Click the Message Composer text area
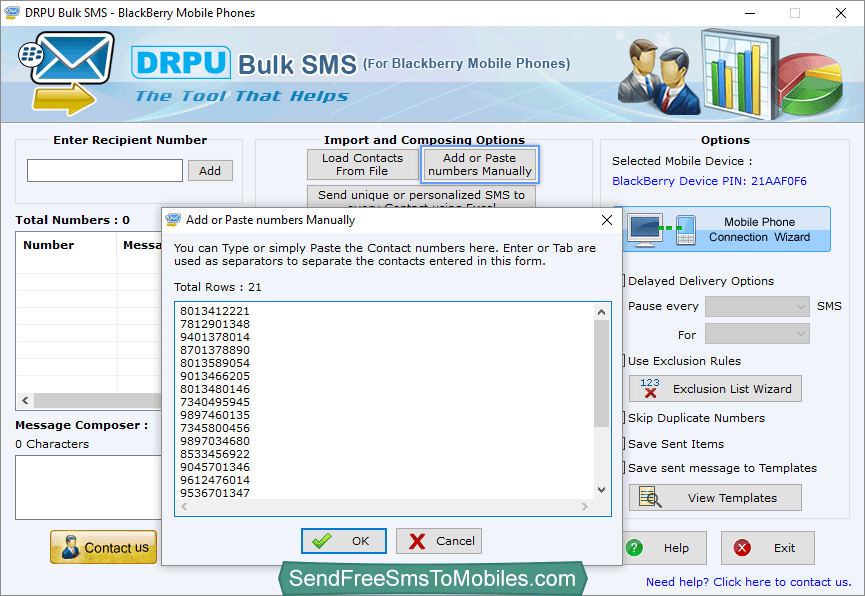 [x=88, y=487]
